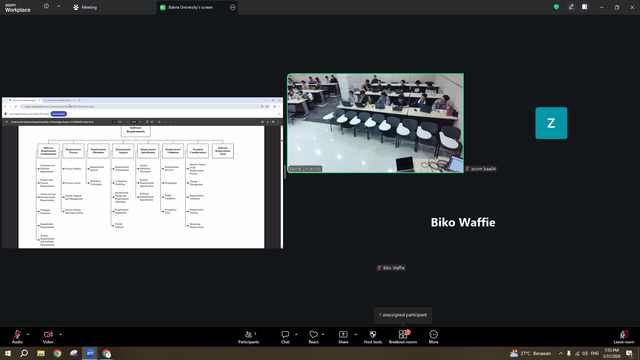Click the Leave room button

point(624,337)
